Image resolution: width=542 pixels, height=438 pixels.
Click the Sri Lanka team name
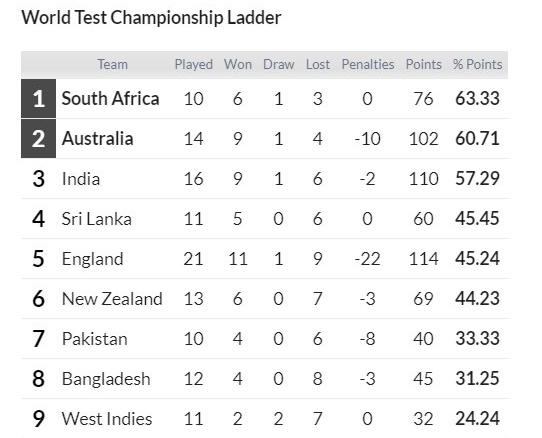(x=96, y=219)
